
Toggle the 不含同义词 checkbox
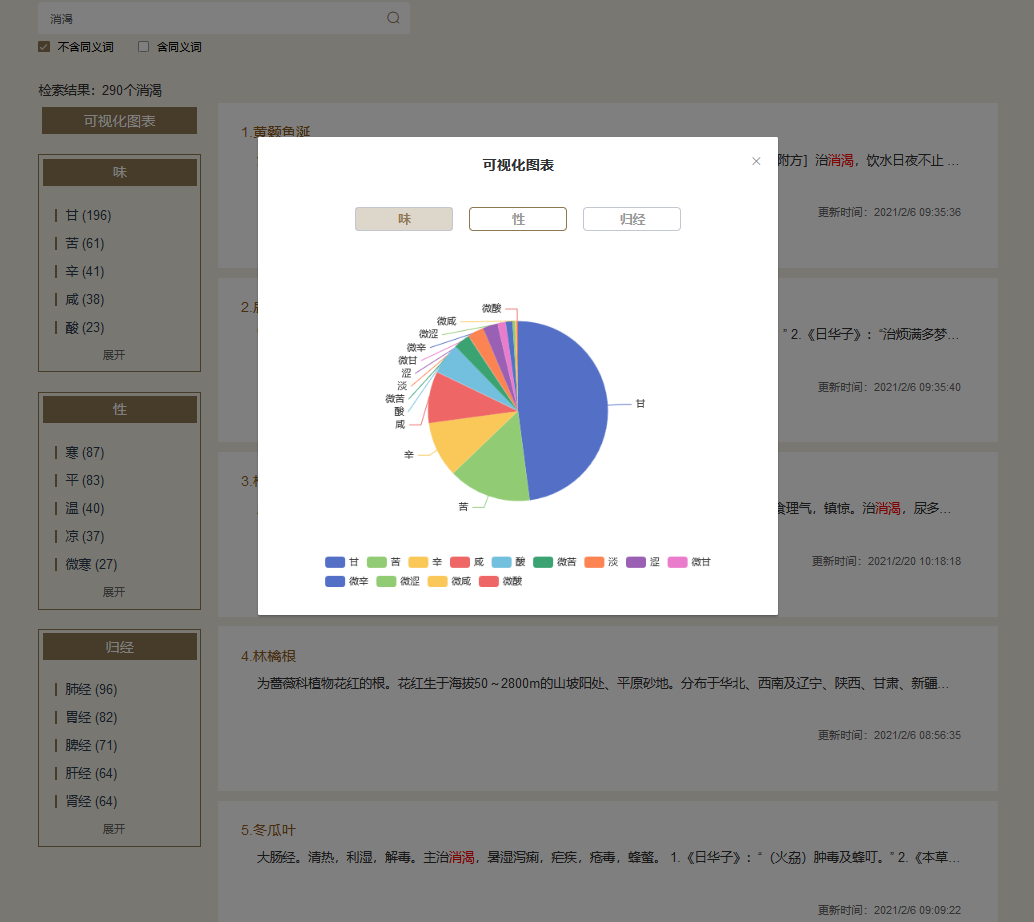coord(44,47)
